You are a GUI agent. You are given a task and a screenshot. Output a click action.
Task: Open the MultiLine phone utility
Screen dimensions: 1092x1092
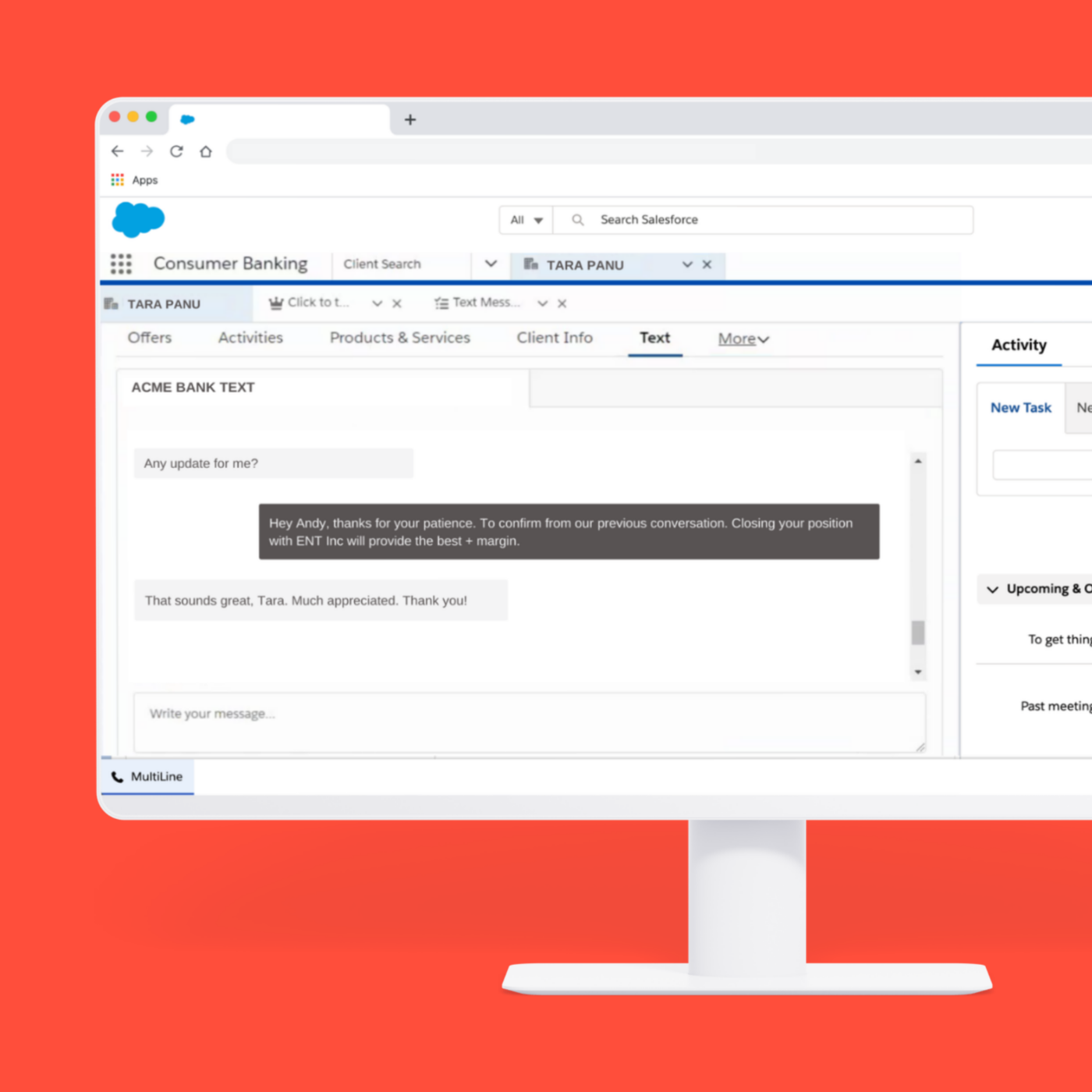pos(147,777)
